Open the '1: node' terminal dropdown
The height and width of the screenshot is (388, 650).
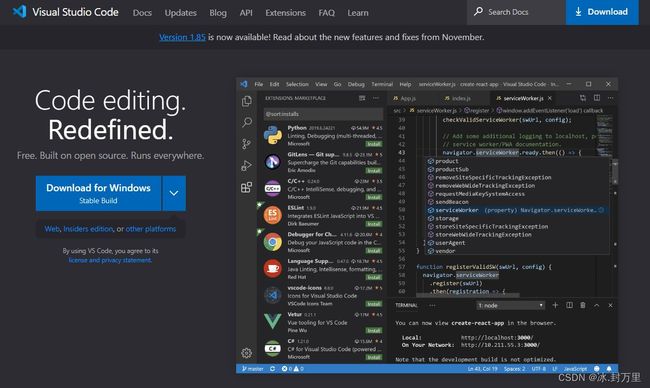point(510,306)
